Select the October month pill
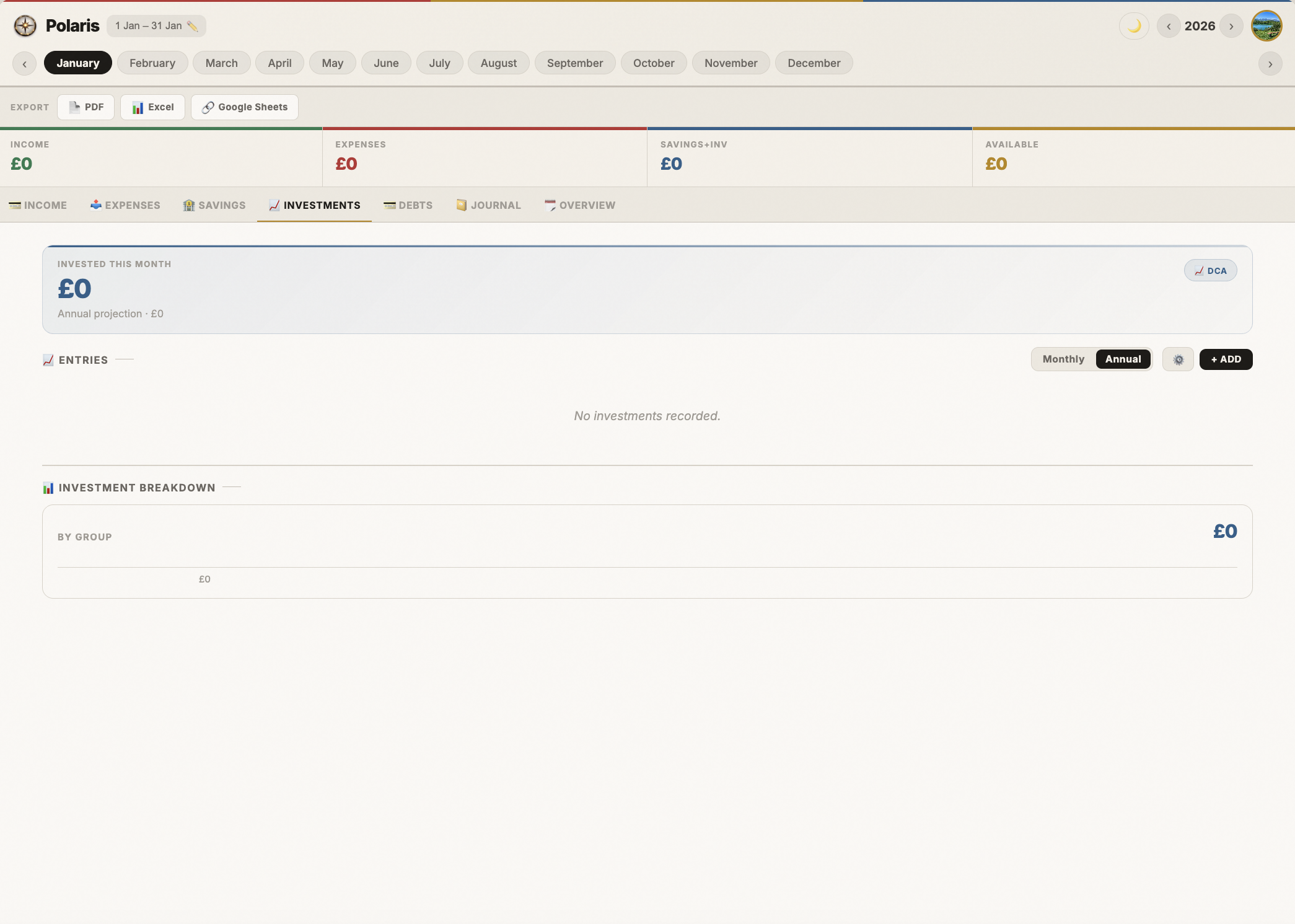Image resolution: width=1295 pixels, height=924 pixels. [x=654, y=63]
